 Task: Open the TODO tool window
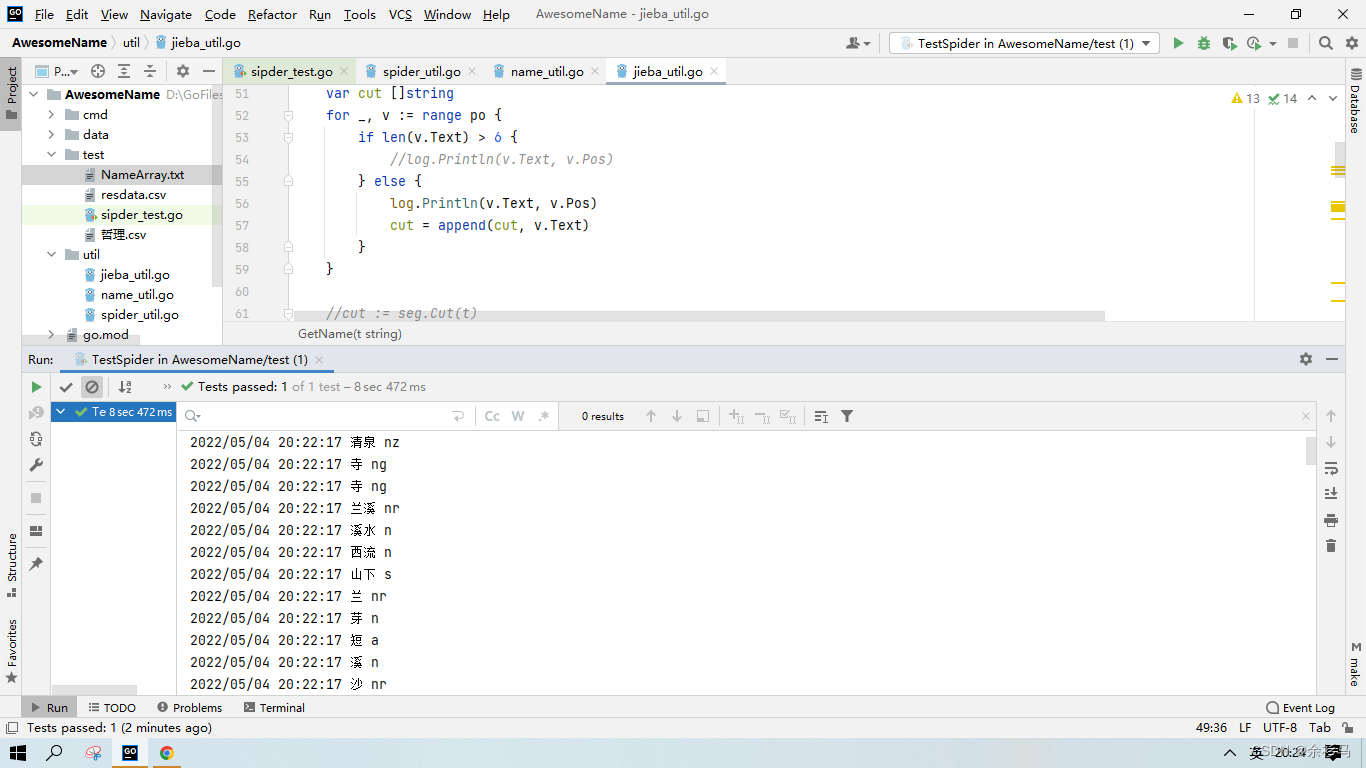[x=112, y=707]
